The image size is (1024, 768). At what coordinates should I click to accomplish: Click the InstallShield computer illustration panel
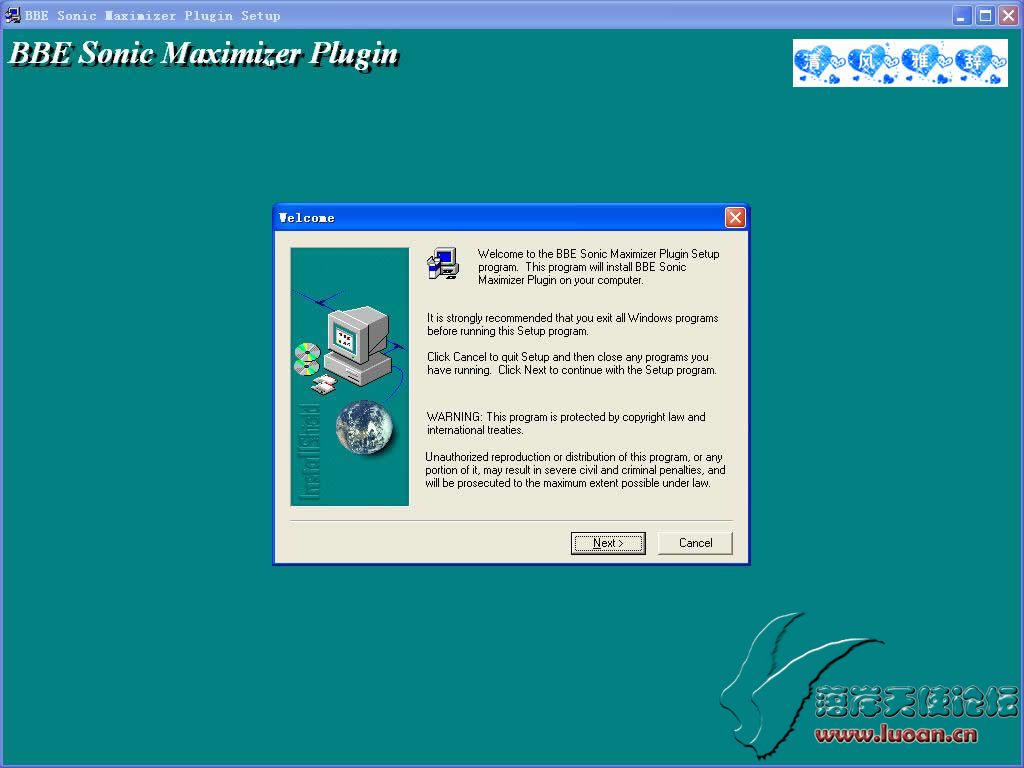pos(350,377)
